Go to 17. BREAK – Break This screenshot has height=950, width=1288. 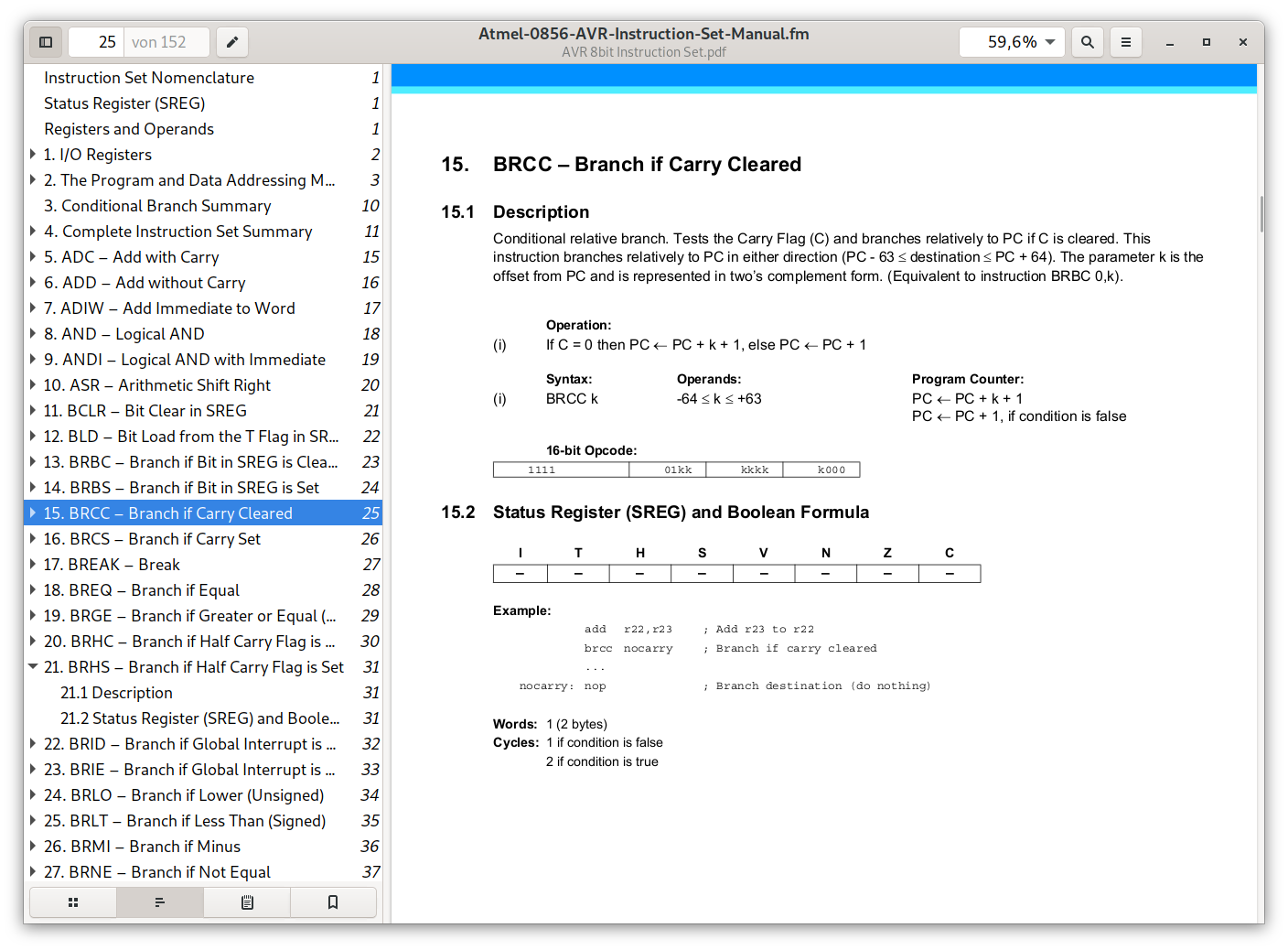pos(203,565)
